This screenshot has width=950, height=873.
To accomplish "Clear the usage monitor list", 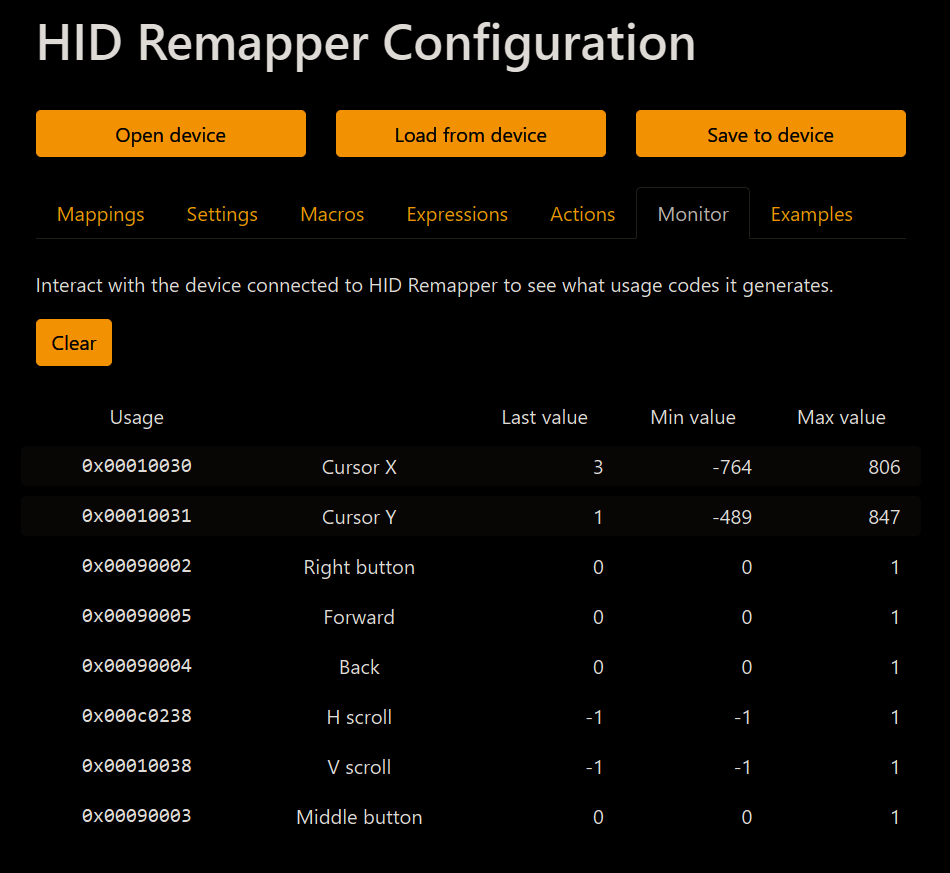I will (73, 342).
